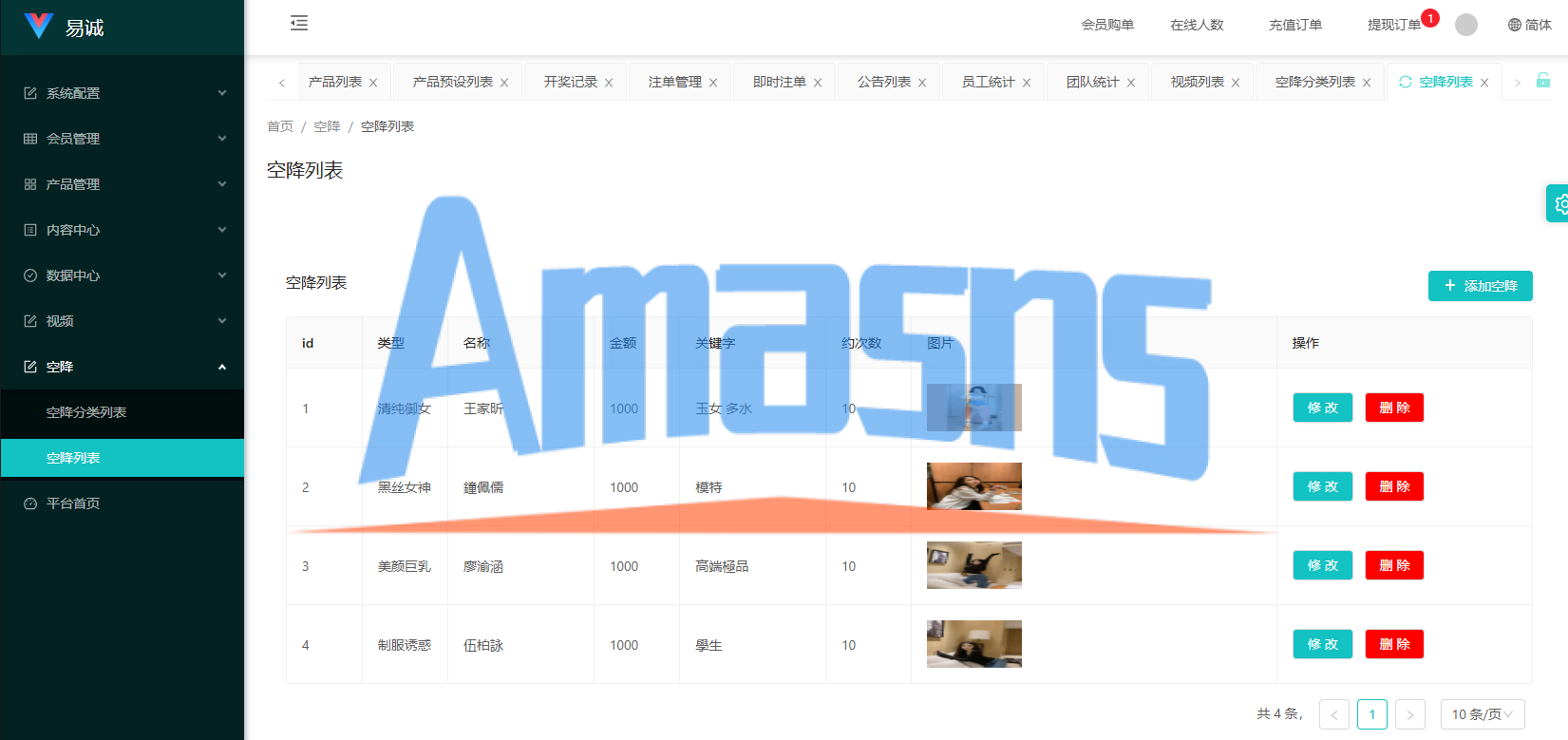Open the image thumbnail for 伍柏詠

coord(974,644)
